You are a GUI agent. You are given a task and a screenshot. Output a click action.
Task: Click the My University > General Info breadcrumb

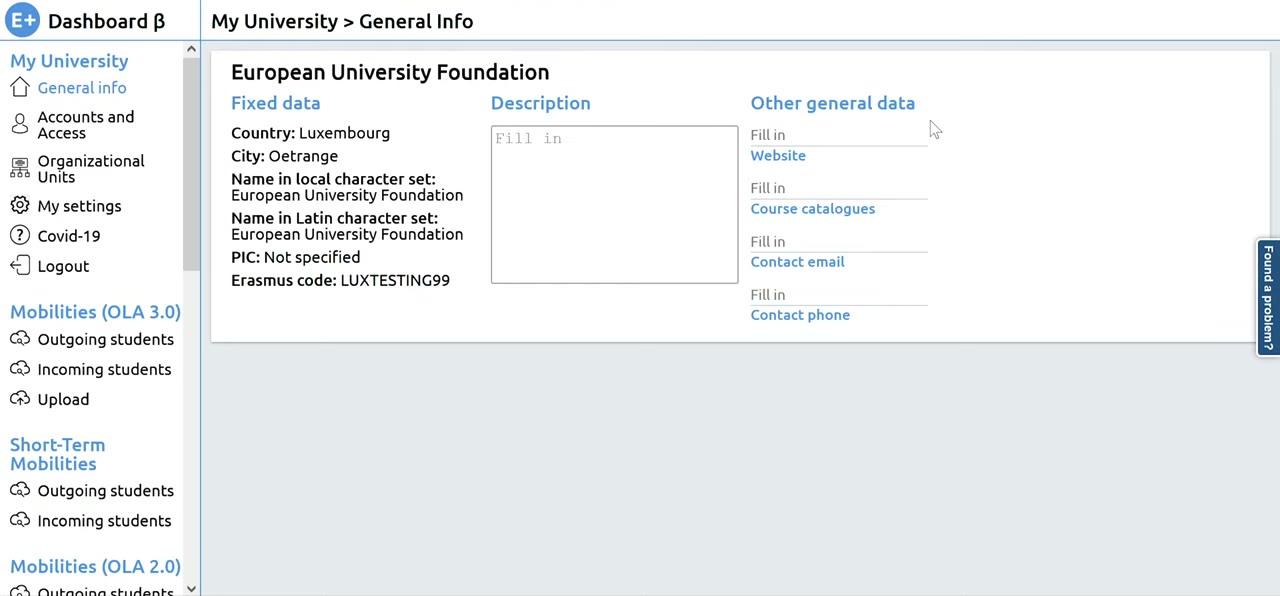point(342,21)
